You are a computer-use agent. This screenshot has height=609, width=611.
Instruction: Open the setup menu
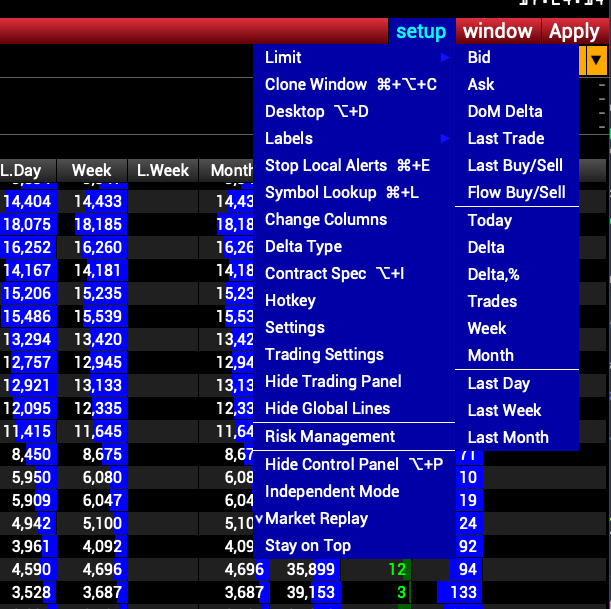(421, 31)
